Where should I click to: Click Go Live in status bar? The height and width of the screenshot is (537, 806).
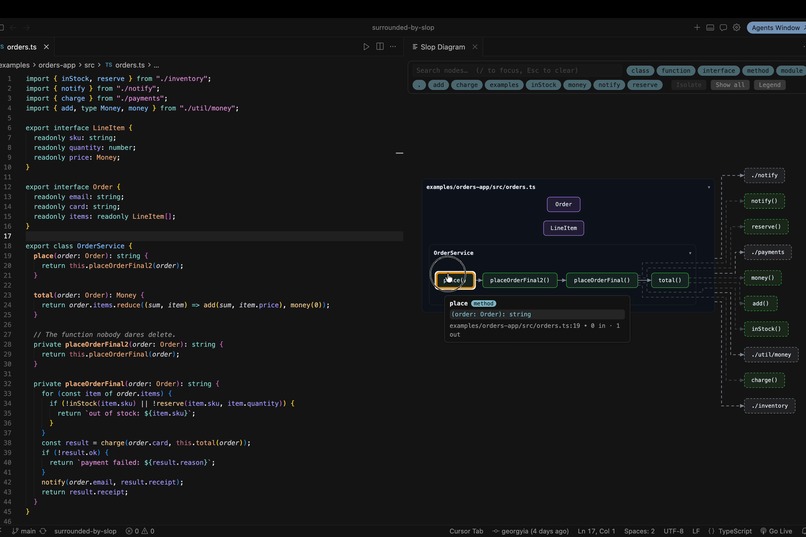[776, 531]
